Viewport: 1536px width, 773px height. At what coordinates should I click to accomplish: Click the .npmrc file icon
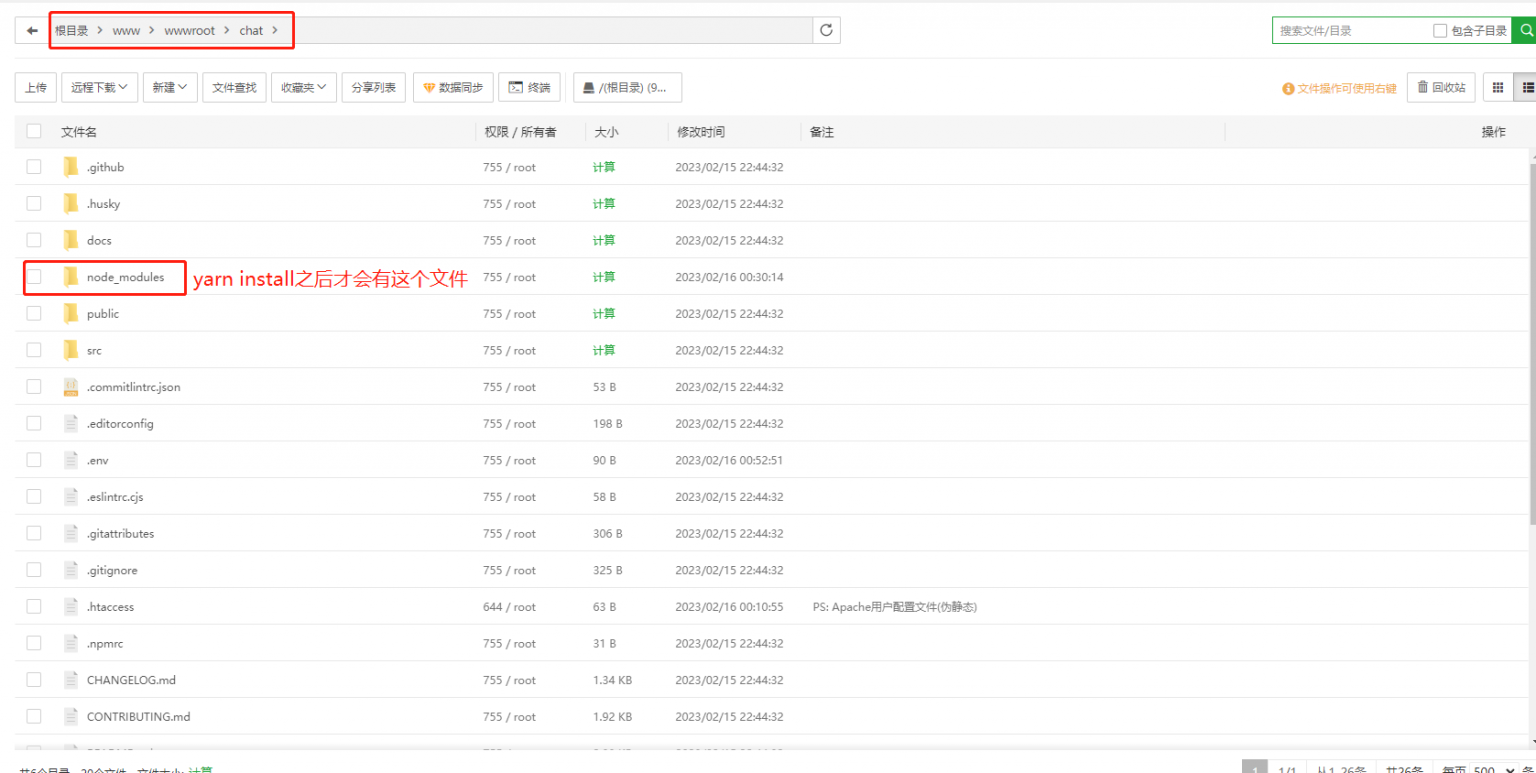[x=70, y=643]
